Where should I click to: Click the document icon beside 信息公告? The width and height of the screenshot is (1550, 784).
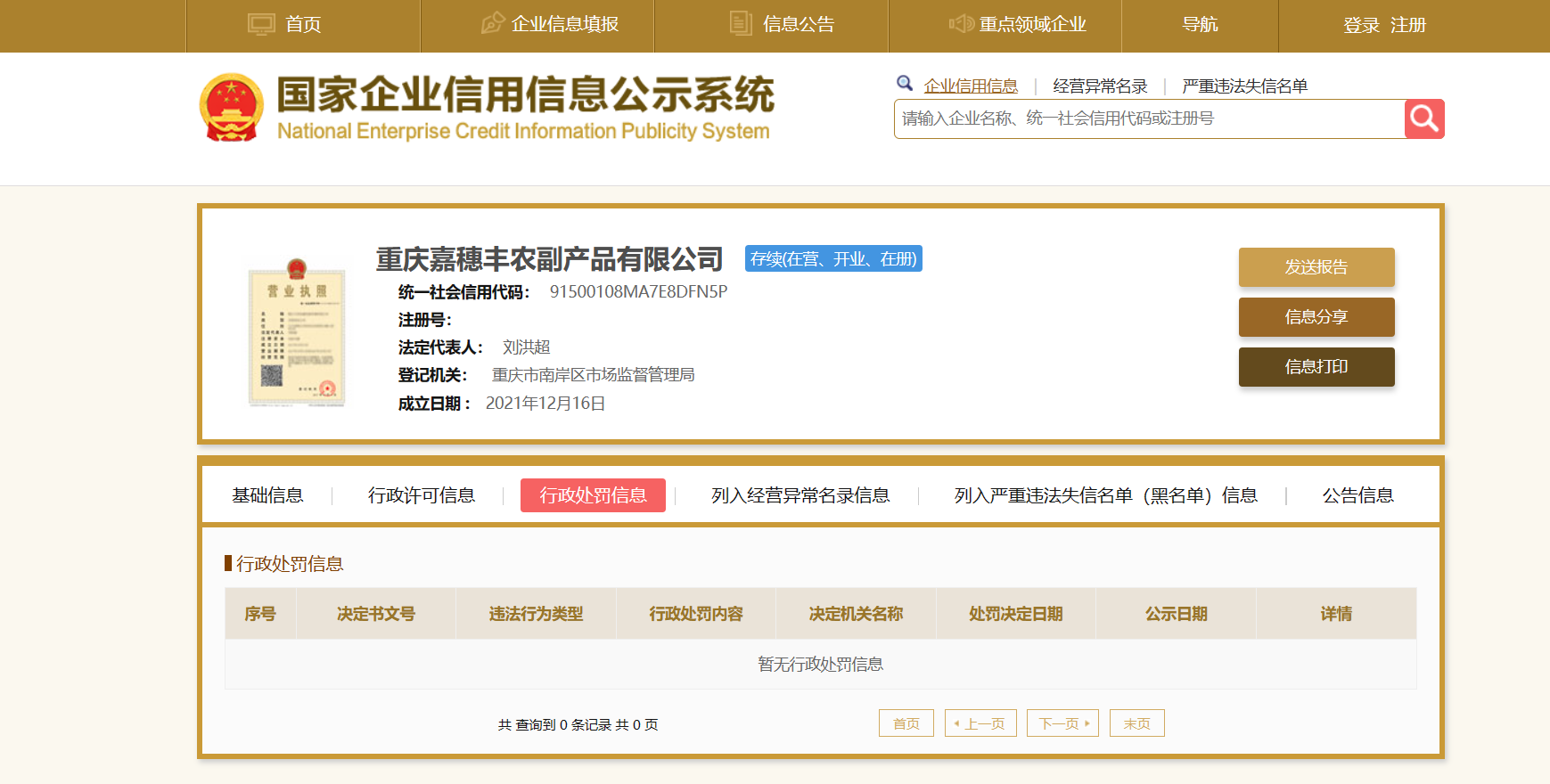[741, 23]
